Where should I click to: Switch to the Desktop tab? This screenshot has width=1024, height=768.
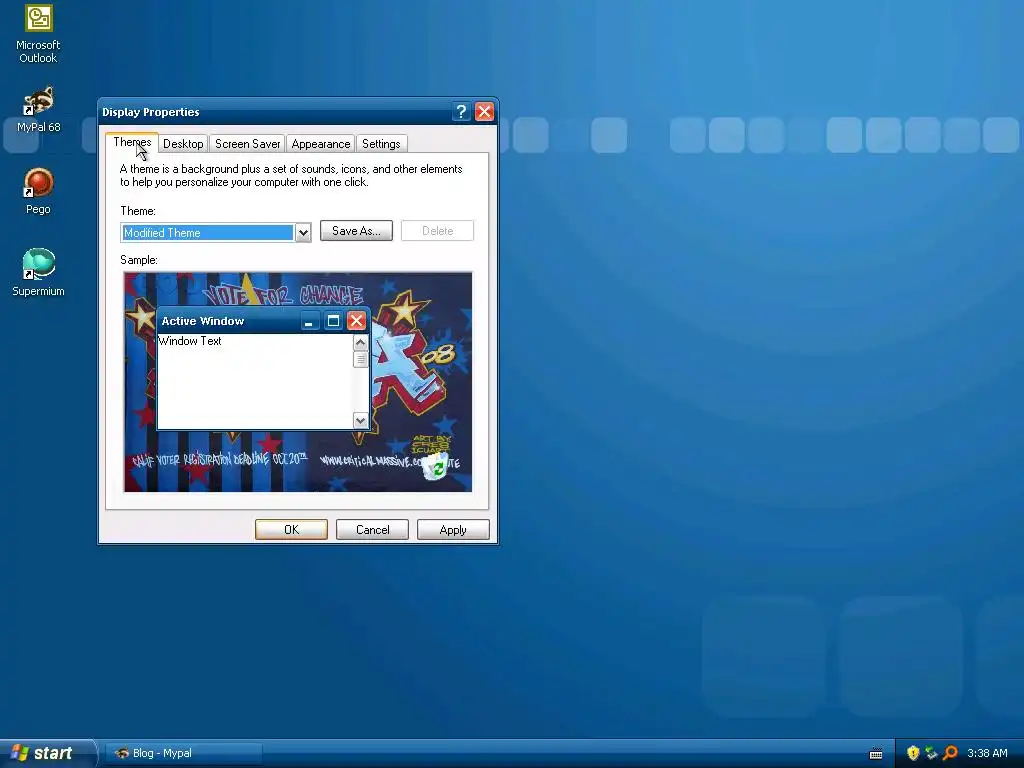[x=183, y=144]
